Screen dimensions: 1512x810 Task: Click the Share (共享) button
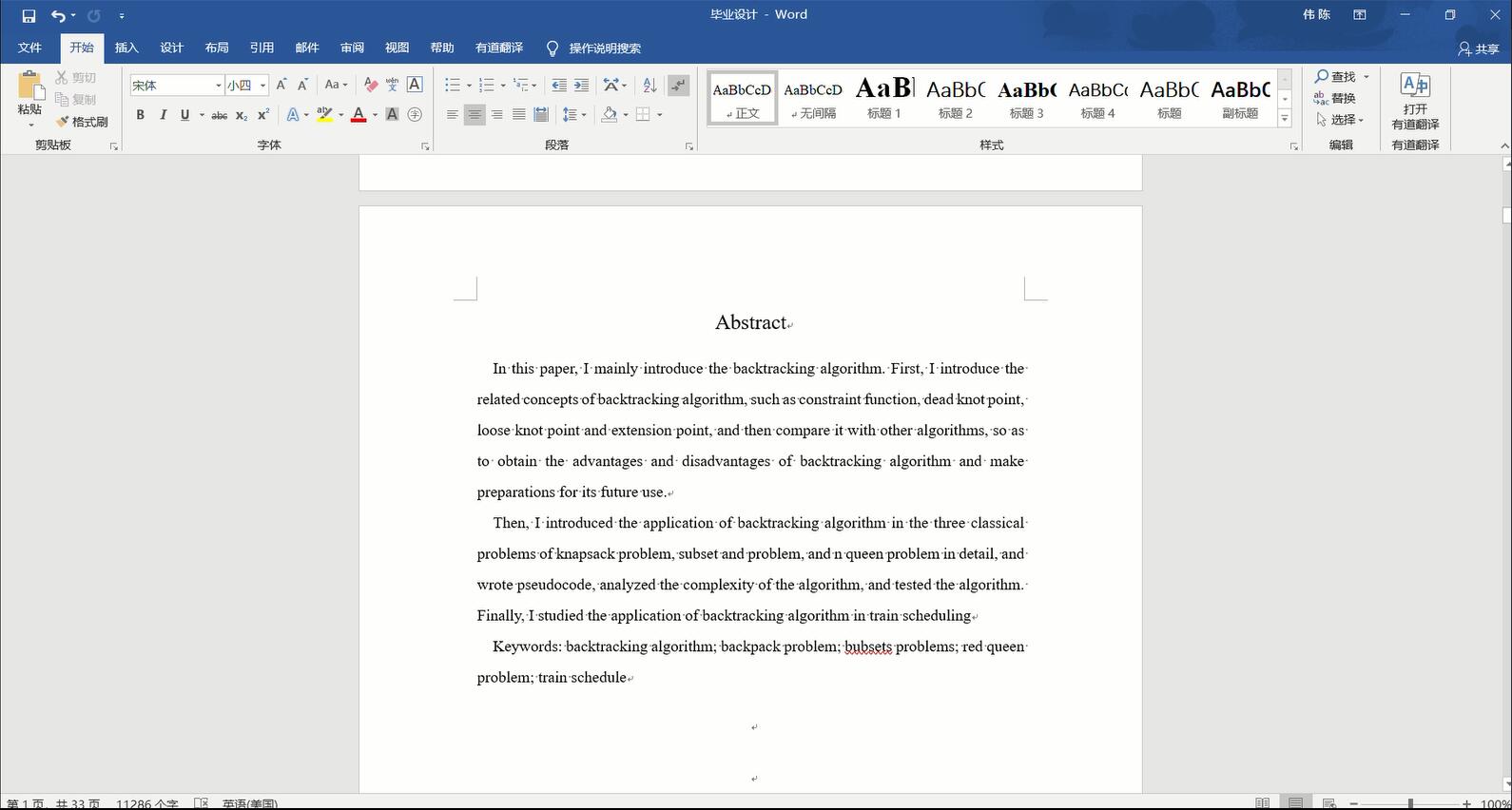coord(1479,48)
